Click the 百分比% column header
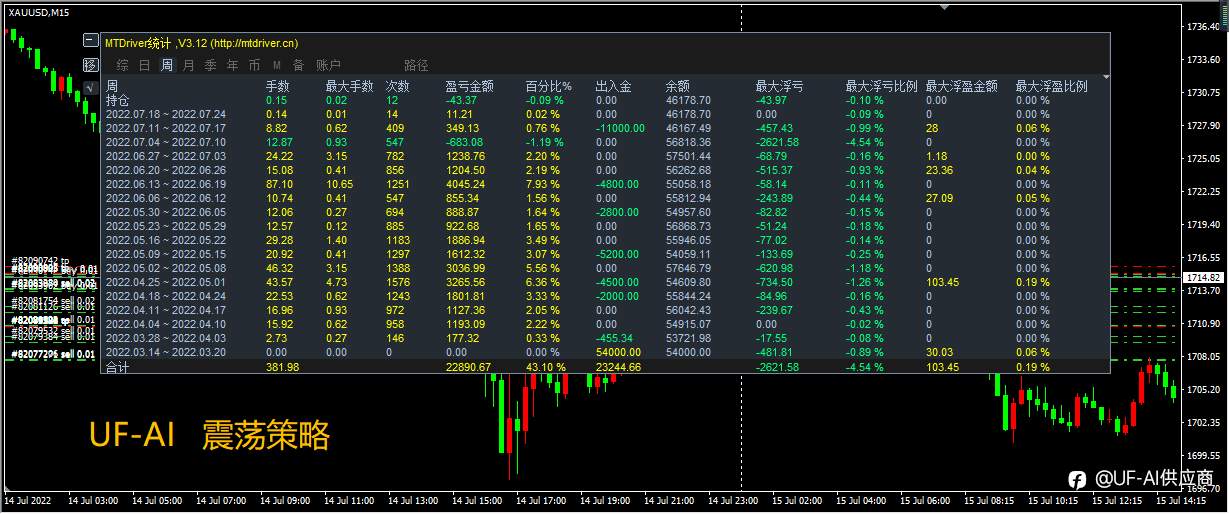The height and width of the screenshot is (514, 1229). [549, 87]
